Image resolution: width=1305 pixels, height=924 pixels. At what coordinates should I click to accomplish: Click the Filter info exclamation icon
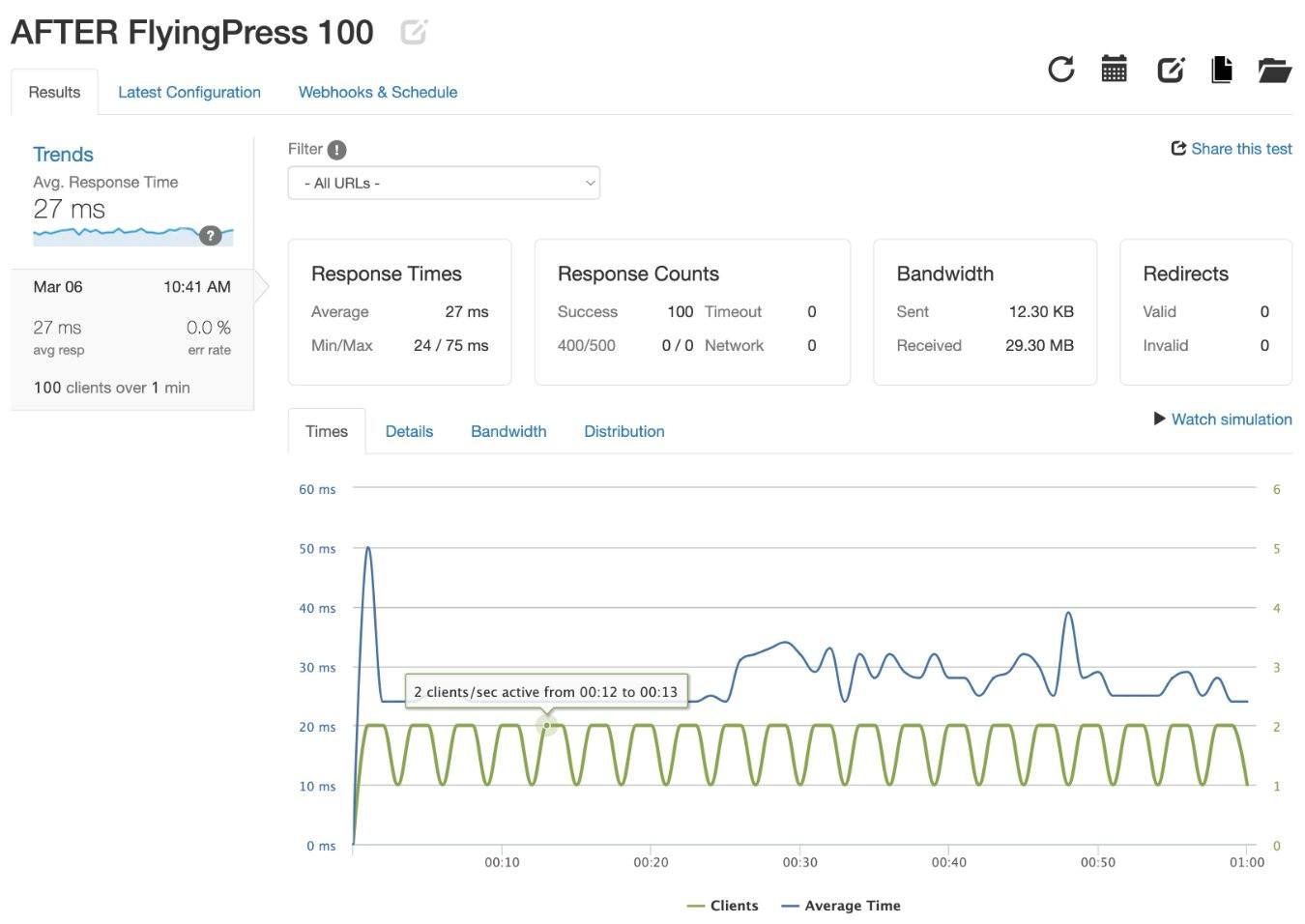coord(336,150)
